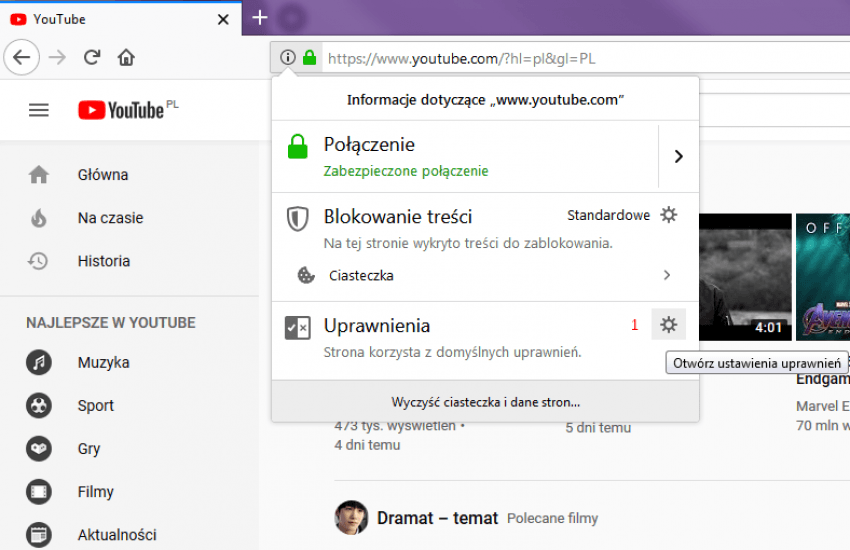
Task: Click the browser forward arrow
Action: tap(57, 57)
